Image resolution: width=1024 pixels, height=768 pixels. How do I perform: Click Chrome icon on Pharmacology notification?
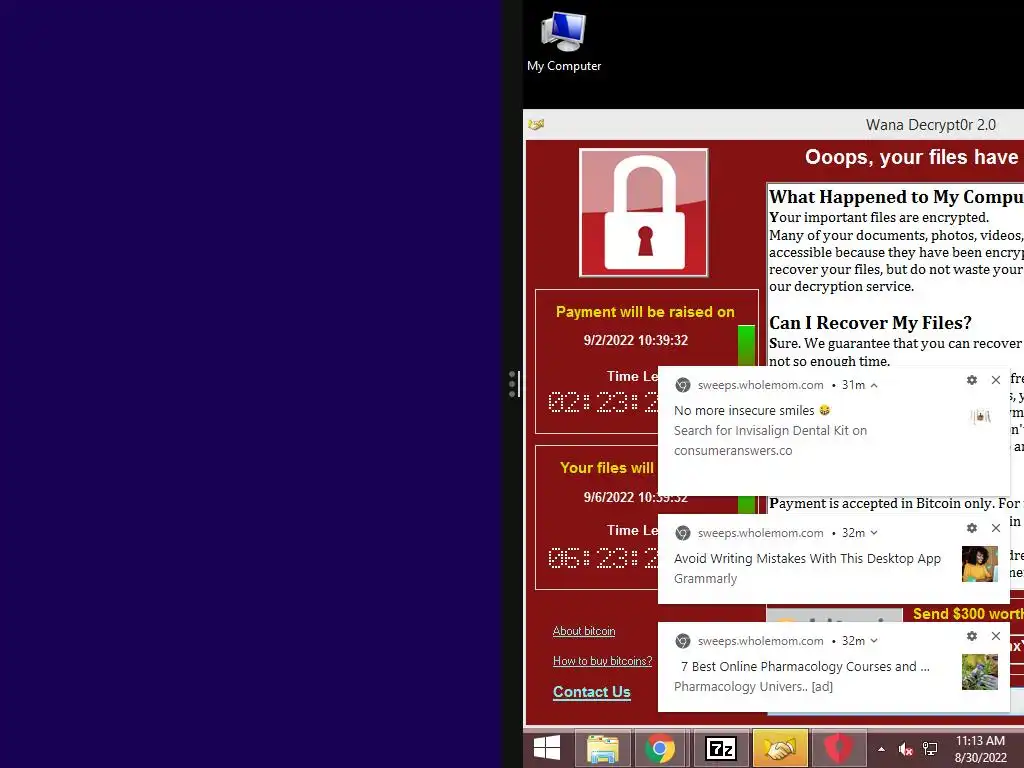coord(682,641)
